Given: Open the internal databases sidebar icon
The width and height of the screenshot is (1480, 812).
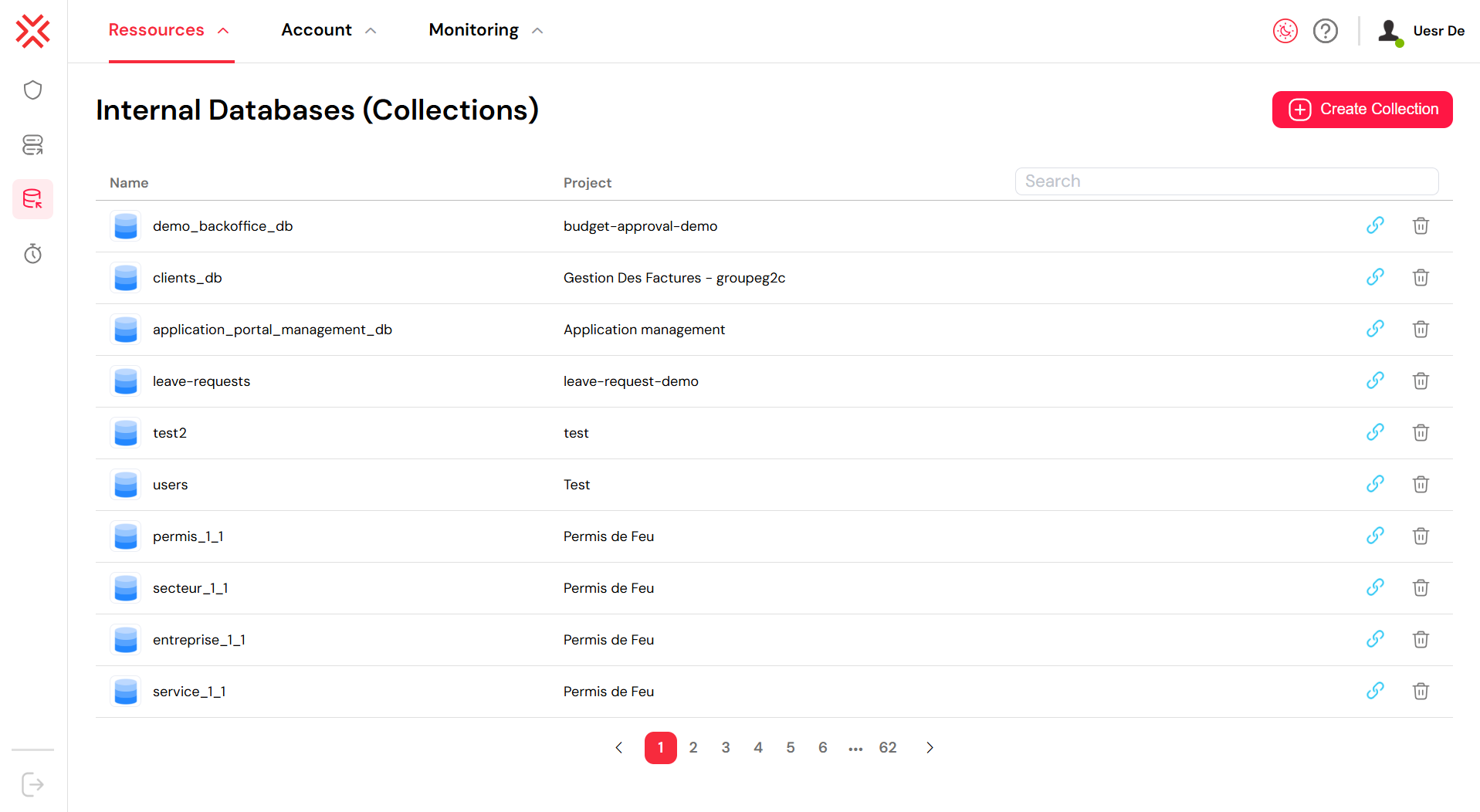Looking at the screenshot, I should click(32, 198).
